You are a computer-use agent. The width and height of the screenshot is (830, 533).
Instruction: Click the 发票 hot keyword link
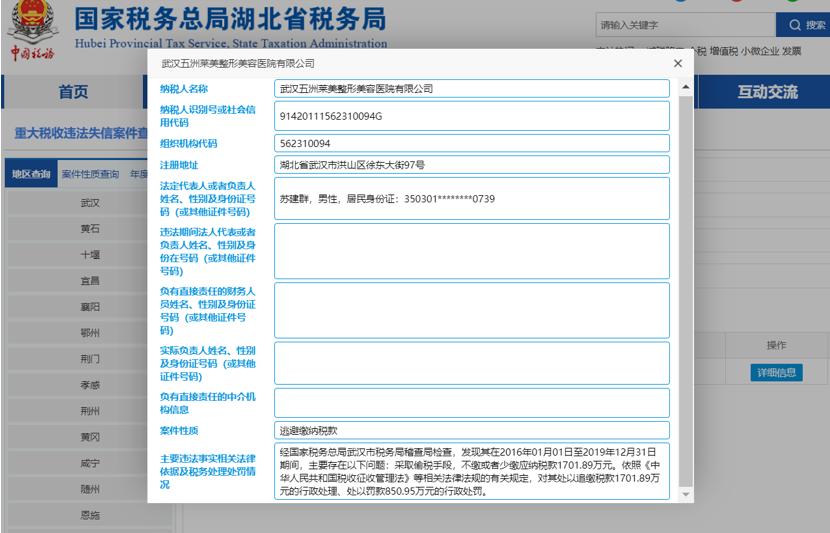[x=791, y=51]
